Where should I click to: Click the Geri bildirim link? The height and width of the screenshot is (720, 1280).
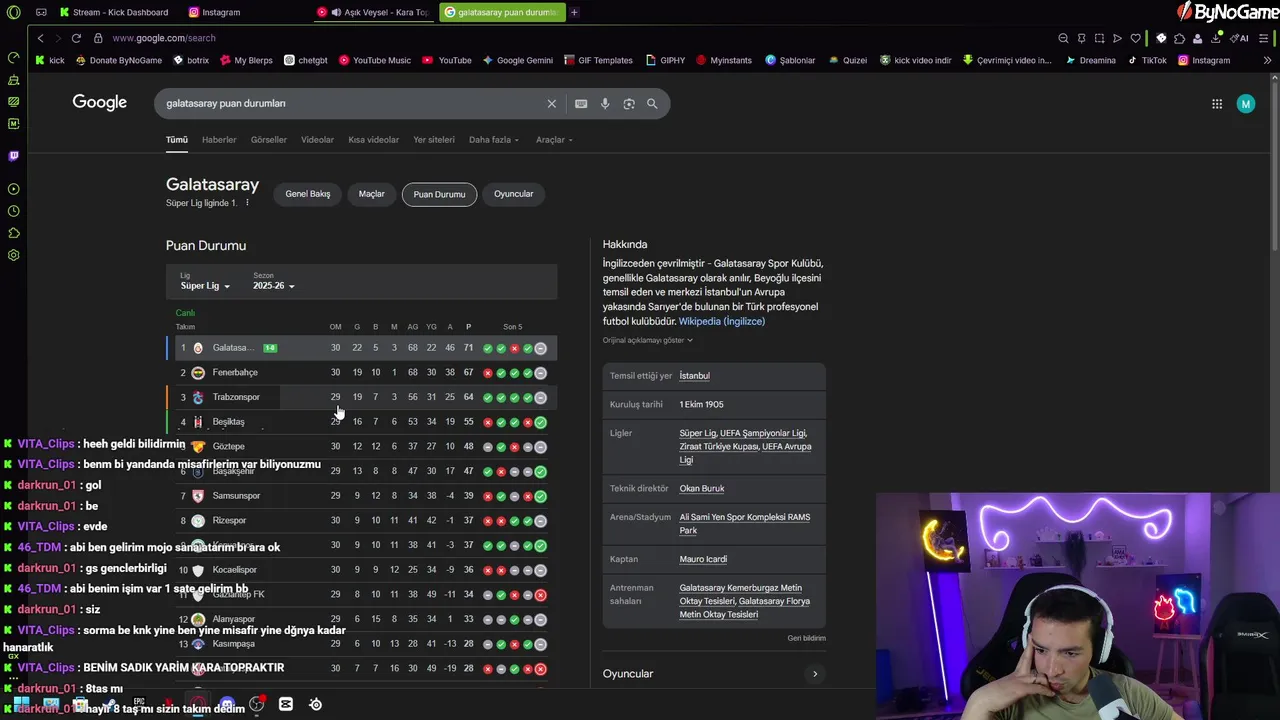806,638
